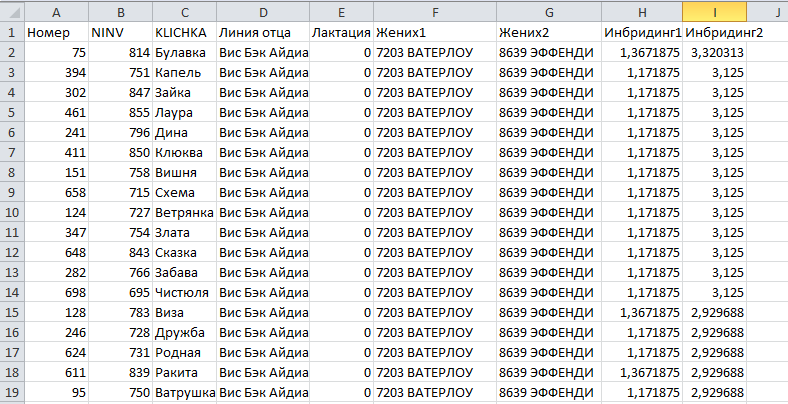Select the Лактация header cell
This screenshot has height=404, width=788.
[x=341, y=33]
